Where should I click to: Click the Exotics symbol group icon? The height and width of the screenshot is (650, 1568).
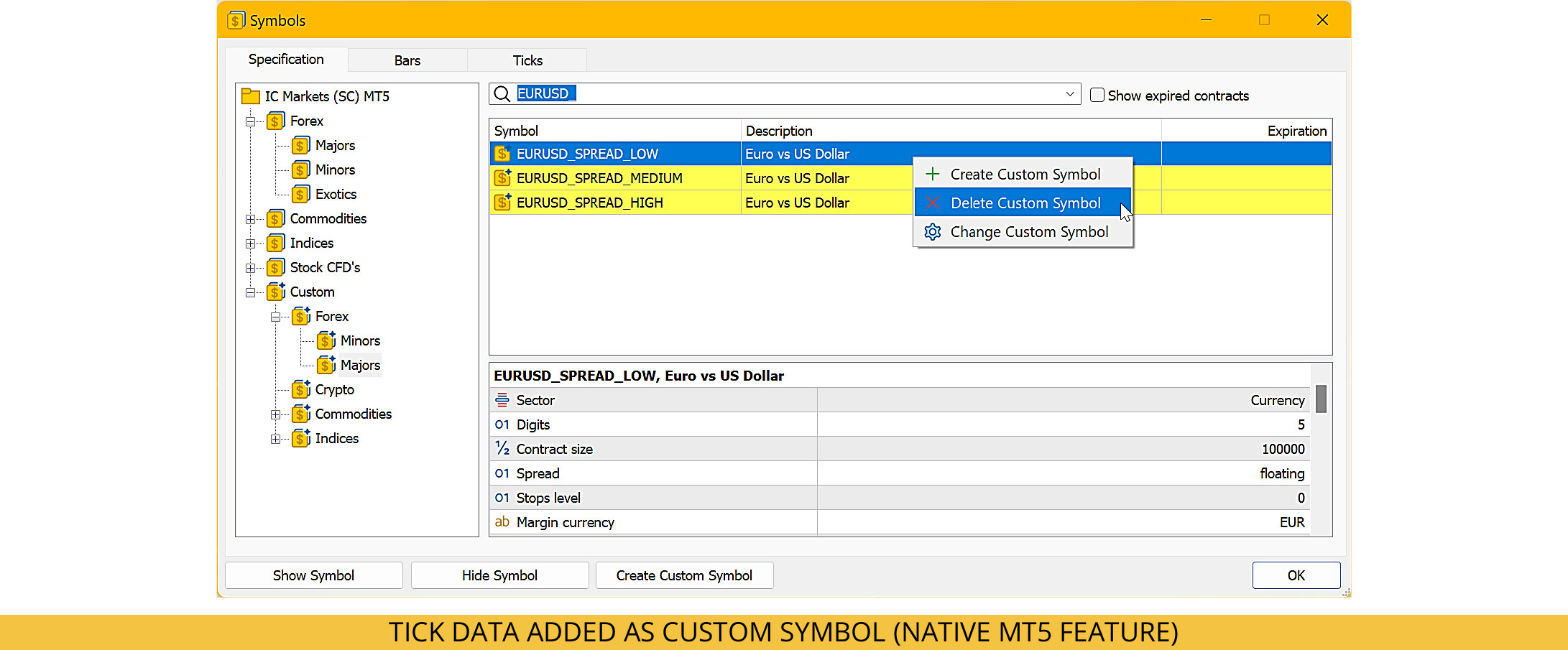(x=301, y=194)
